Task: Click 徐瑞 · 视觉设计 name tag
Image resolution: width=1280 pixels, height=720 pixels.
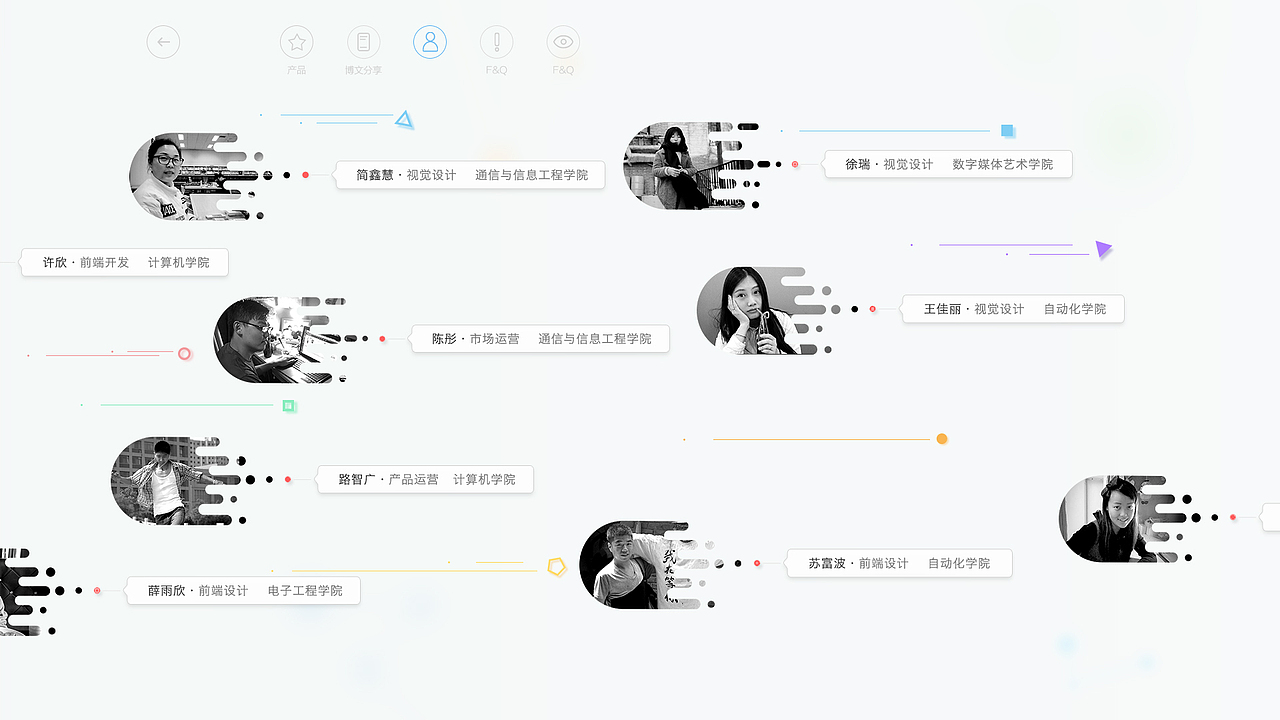Action: [x=947, y=163]
